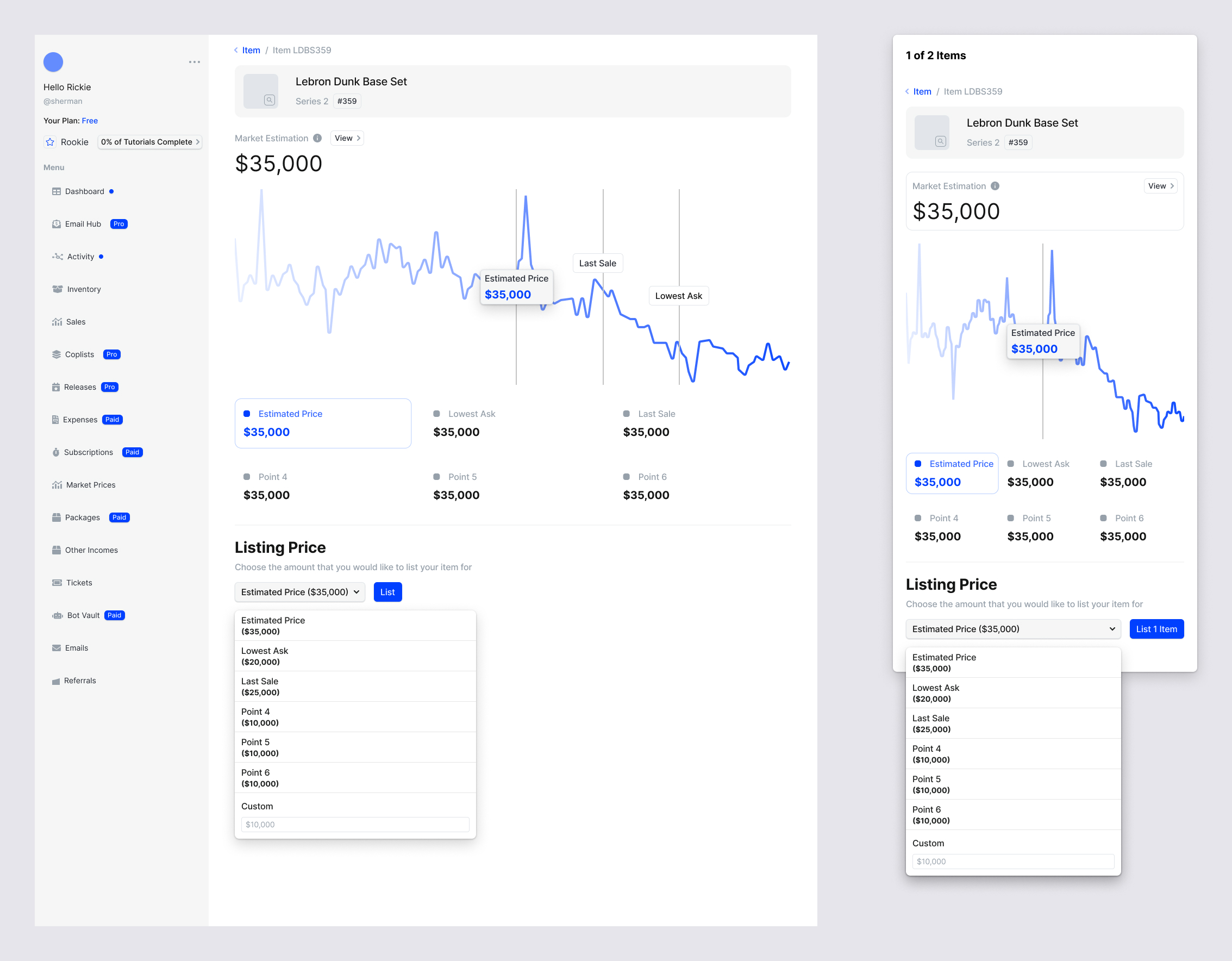1232x961 pixels.
Task: Open the Market Prices menu item
Action: pyautogui.click(x=90, y=485)
